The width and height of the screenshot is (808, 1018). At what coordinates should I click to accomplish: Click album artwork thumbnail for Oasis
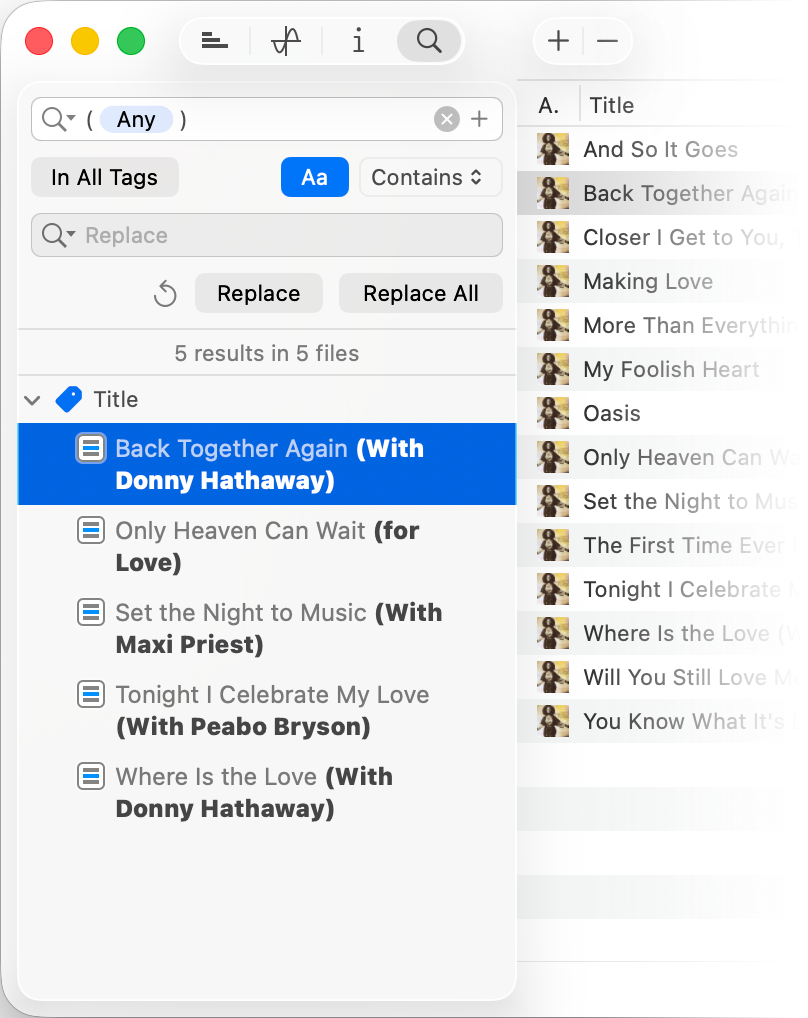pyautogui.click(x=553, y=414)
